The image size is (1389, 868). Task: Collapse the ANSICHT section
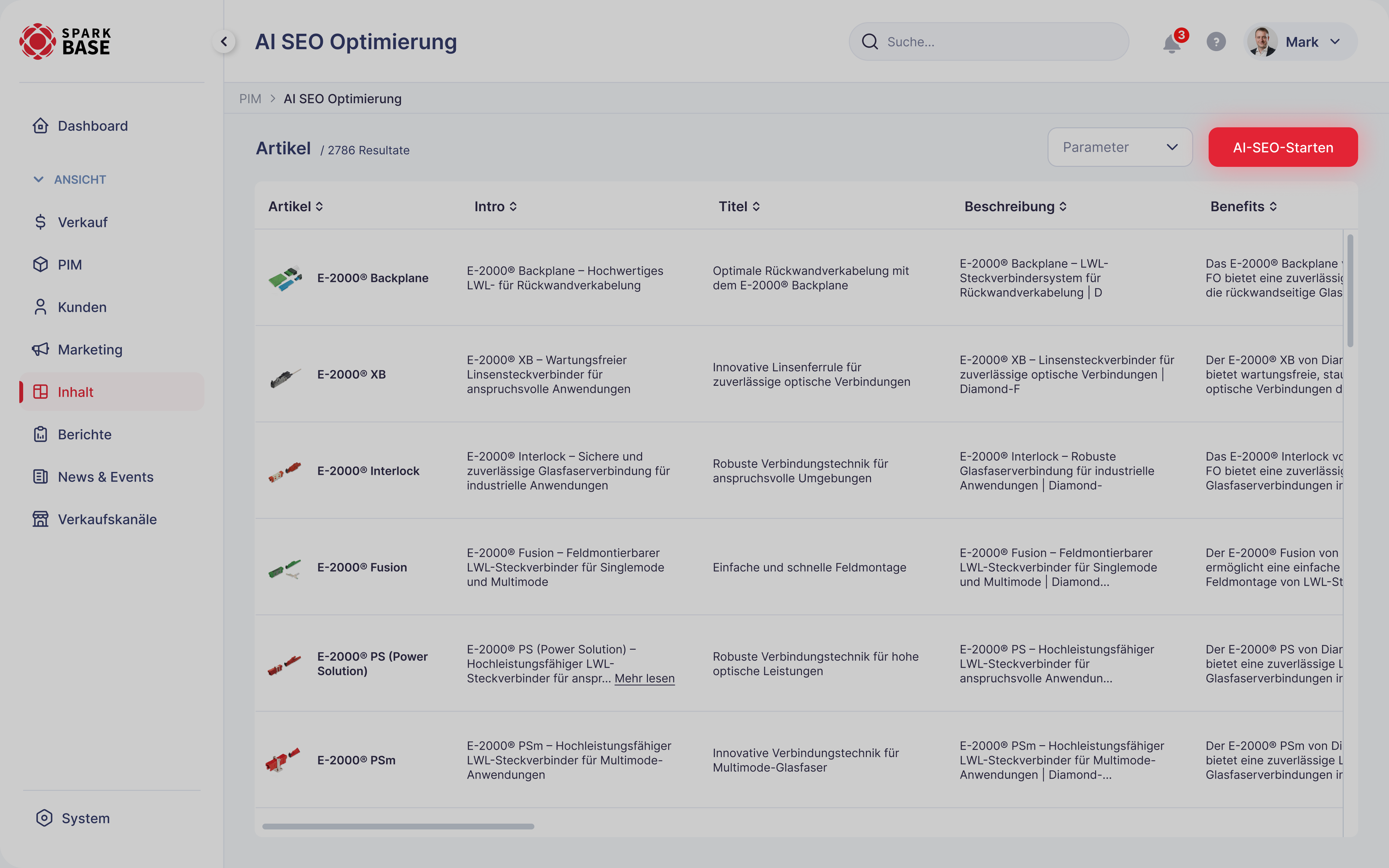tap(70, 180)
